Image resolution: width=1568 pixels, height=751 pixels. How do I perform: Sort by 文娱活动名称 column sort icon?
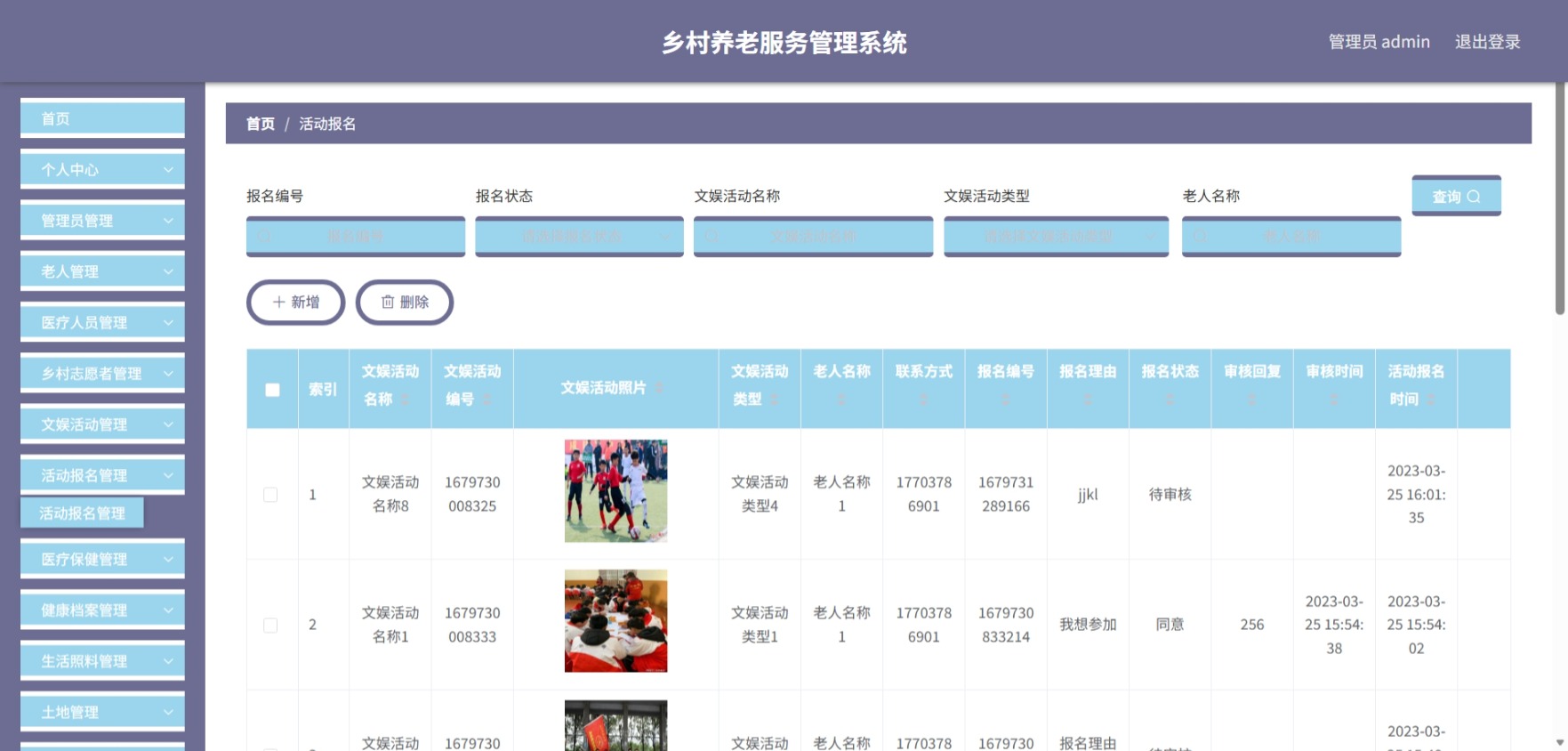(405, 400)
